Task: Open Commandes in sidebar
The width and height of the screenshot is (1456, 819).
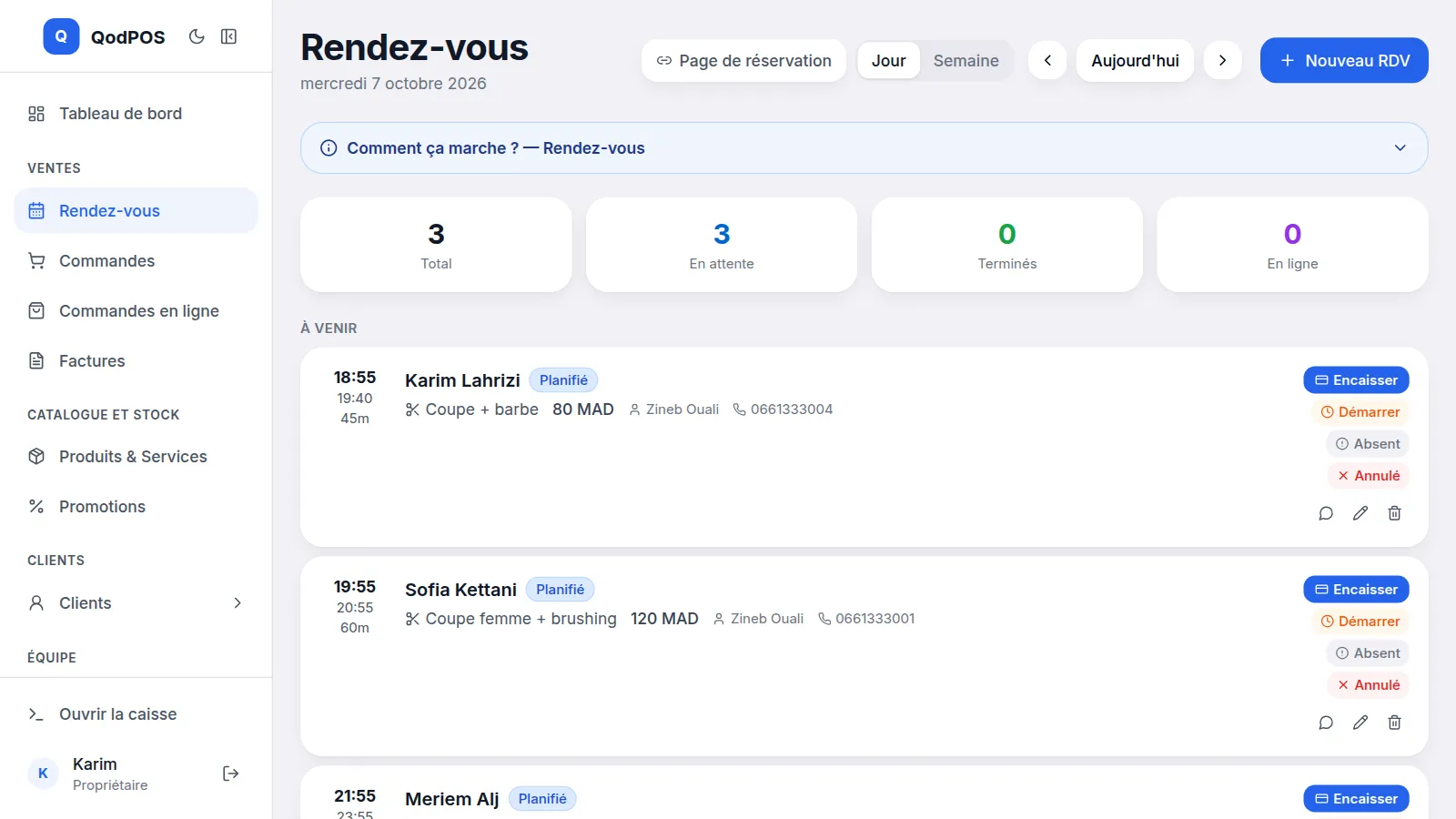Action: (136, 261)
